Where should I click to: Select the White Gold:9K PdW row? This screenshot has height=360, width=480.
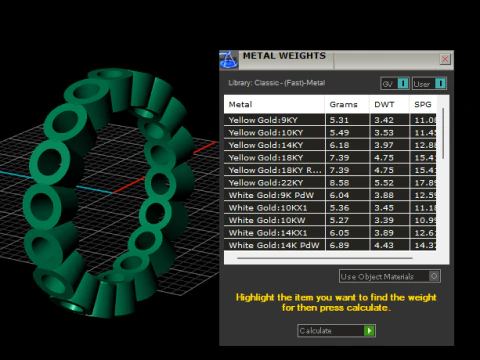[330, 195]
